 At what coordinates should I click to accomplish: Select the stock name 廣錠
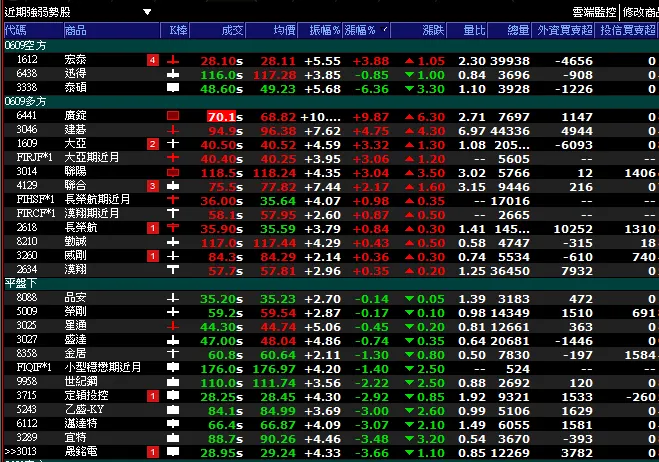click(76, 115)
